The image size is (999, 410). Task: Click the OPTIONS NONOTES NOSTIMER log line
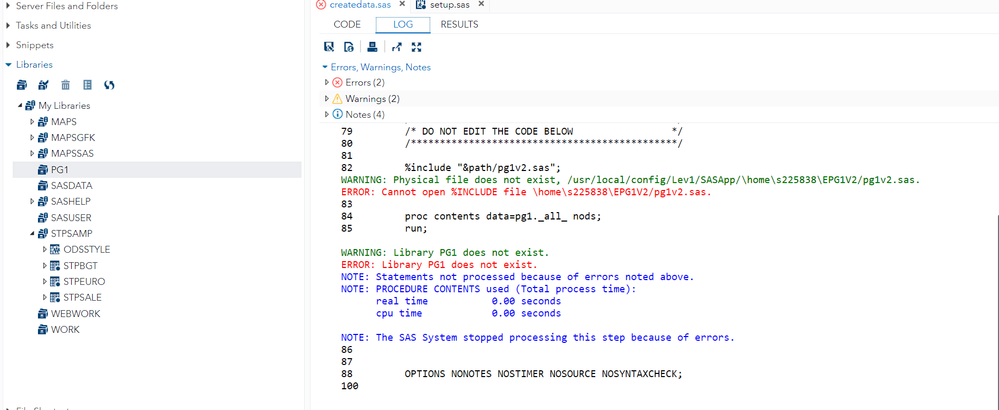click(x=543, y=374)
